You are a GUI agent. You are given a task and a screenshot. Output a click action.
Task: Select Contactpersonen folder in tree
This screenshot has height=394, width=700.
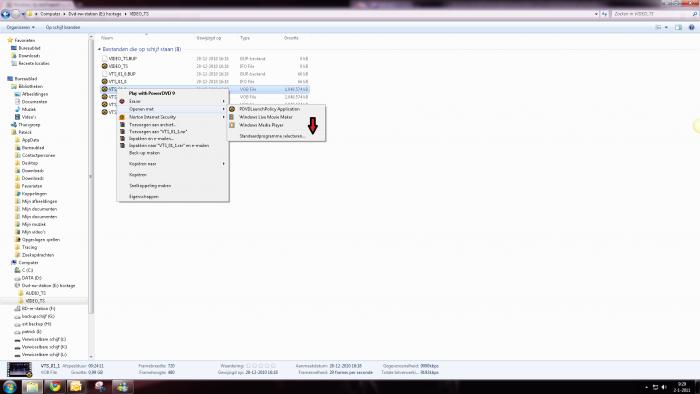click(x=38, y=155)
